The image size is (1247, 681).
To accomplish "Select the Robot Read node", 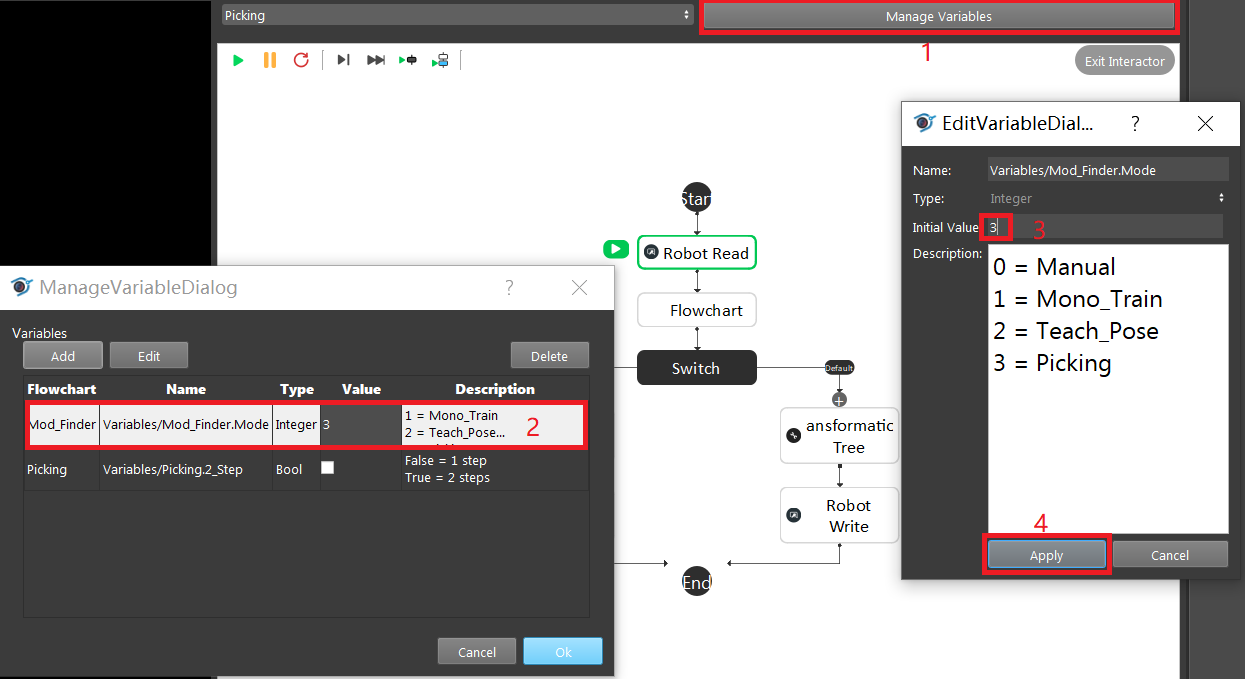I will tap(697, 253).
